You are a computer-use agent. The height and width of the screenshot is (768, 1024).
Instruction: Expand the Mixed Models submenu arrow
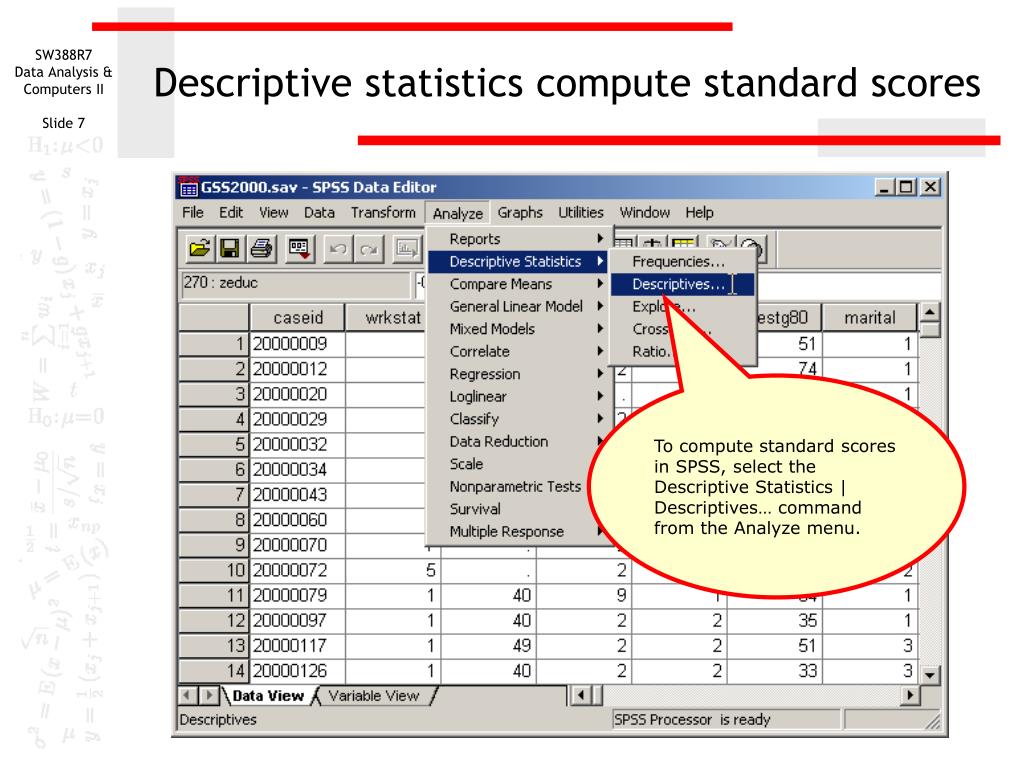click(x=600, y=329)
